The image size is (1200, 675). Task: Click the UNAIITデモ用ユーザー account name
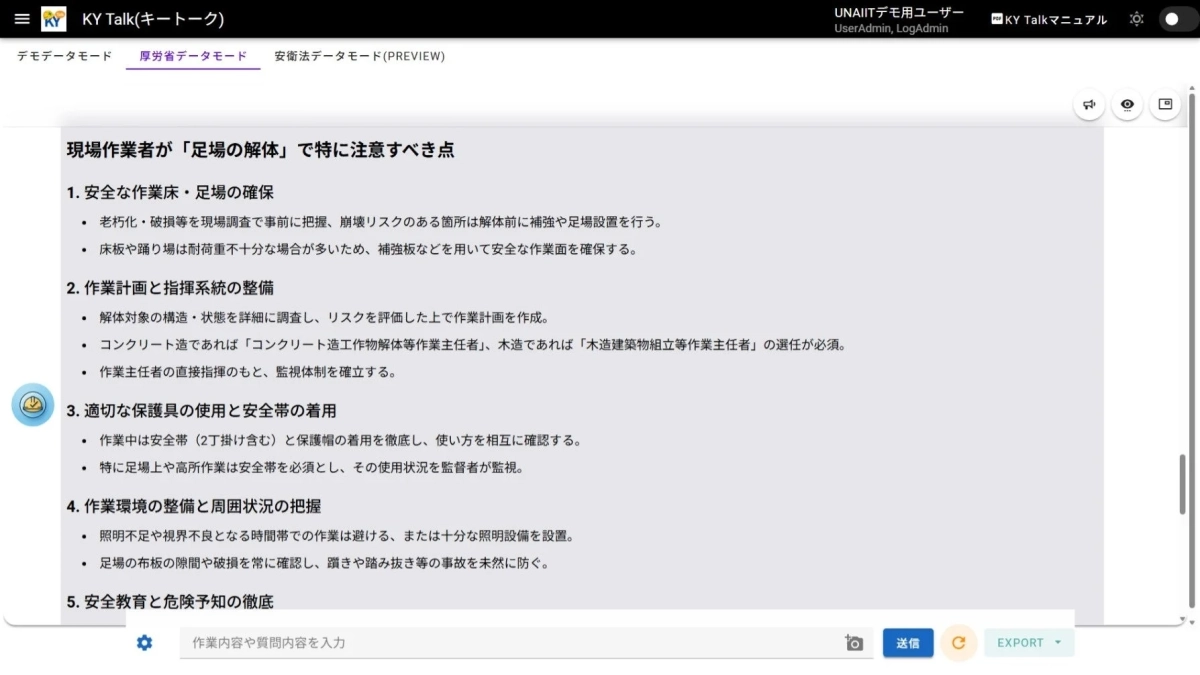click(x=898, y=12)
